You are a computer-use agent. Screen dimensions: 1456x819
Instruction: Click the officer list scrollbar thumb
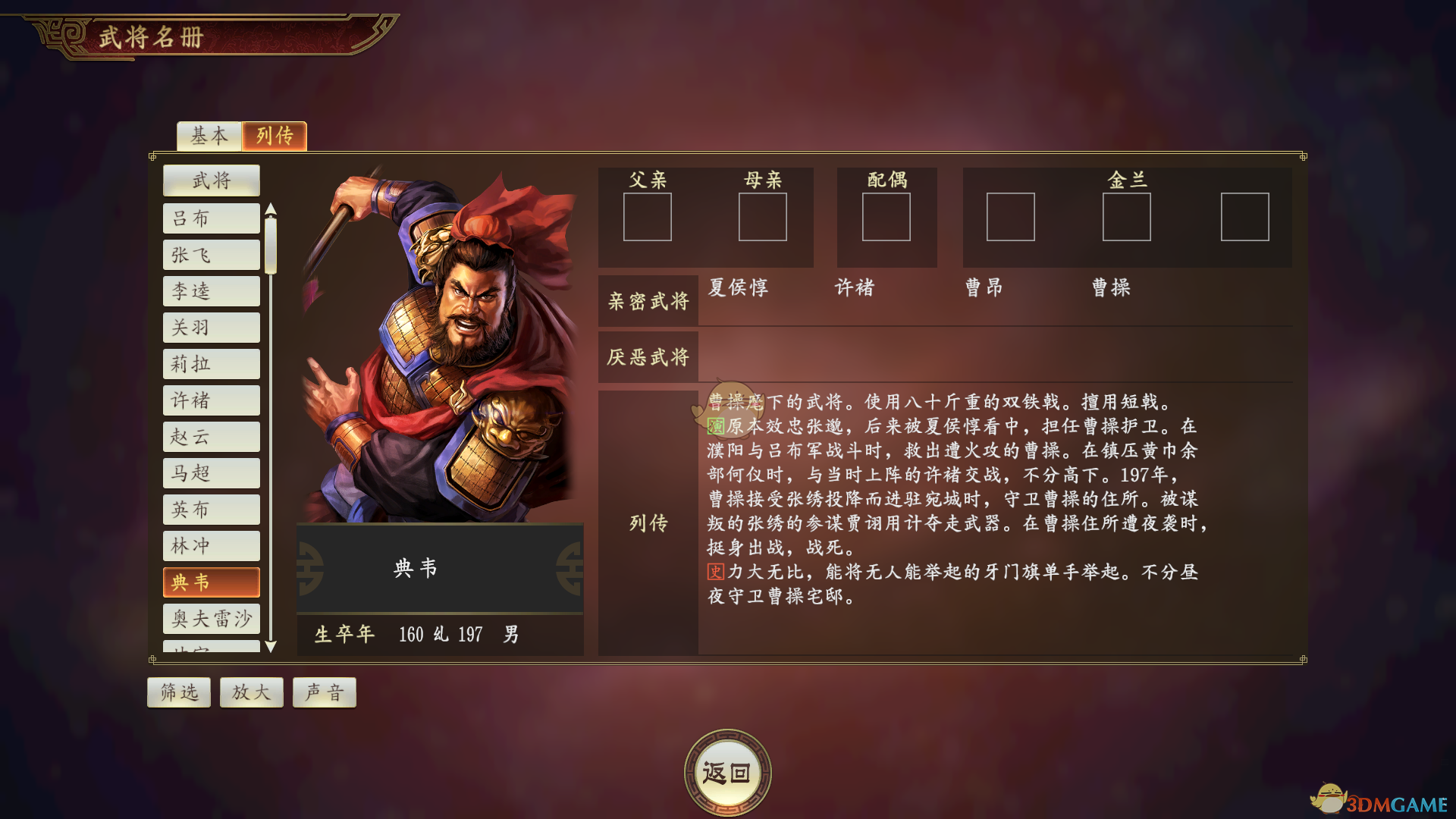[271, 246]
